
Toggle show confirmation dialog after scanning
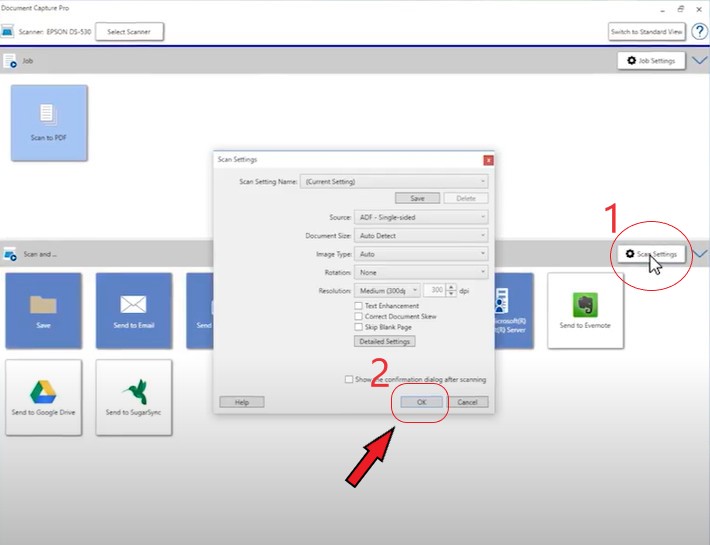pyautogui.click(x=348, y=379)
